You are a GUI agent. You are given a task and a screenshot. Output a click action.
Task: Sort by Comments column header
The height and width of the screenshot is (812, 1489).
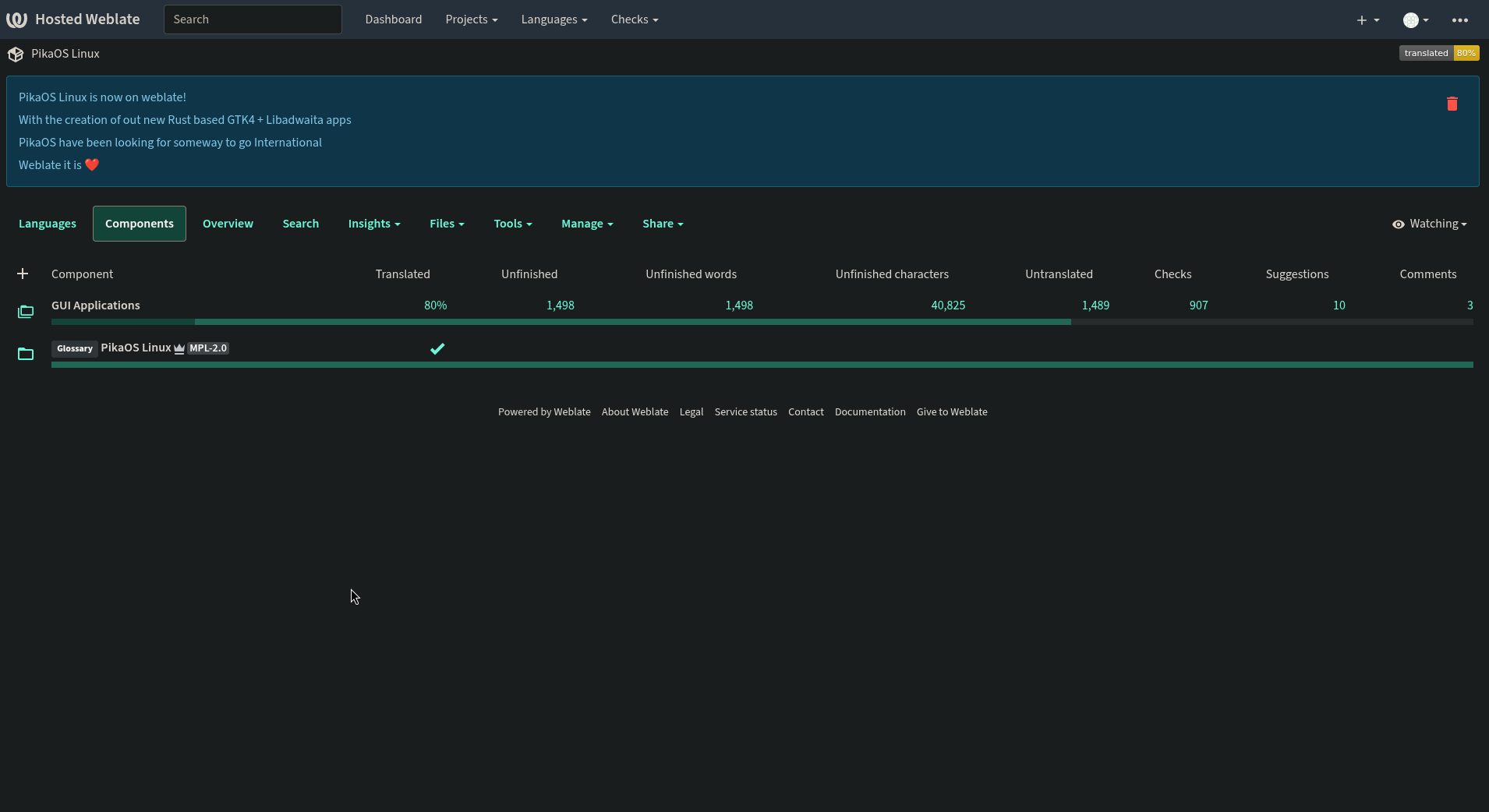pos(1428,274)
